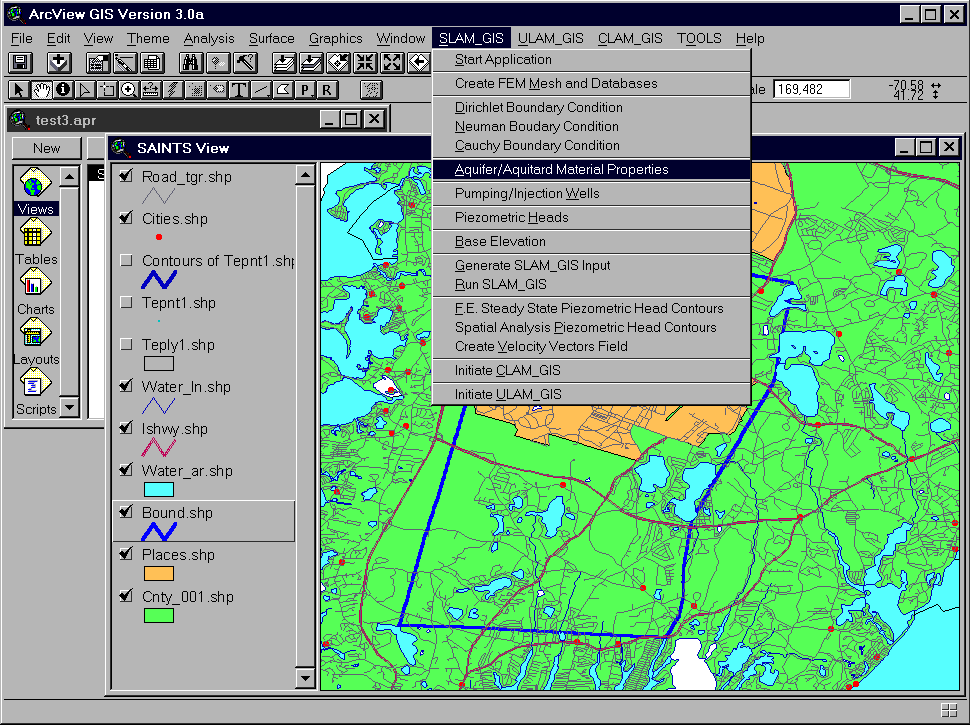Open Theme Properties from the toolbar
This screenshot has height=725, width=970.
coord(98,62)
